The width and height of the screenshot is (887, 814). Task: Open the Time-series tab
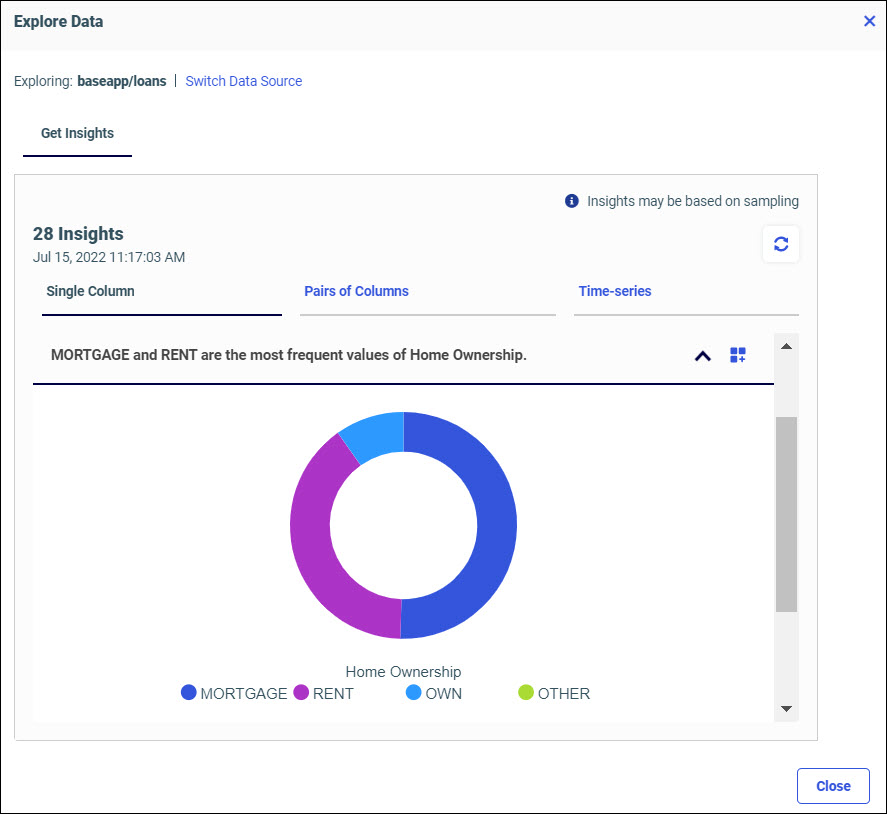(x=614, y=291)
